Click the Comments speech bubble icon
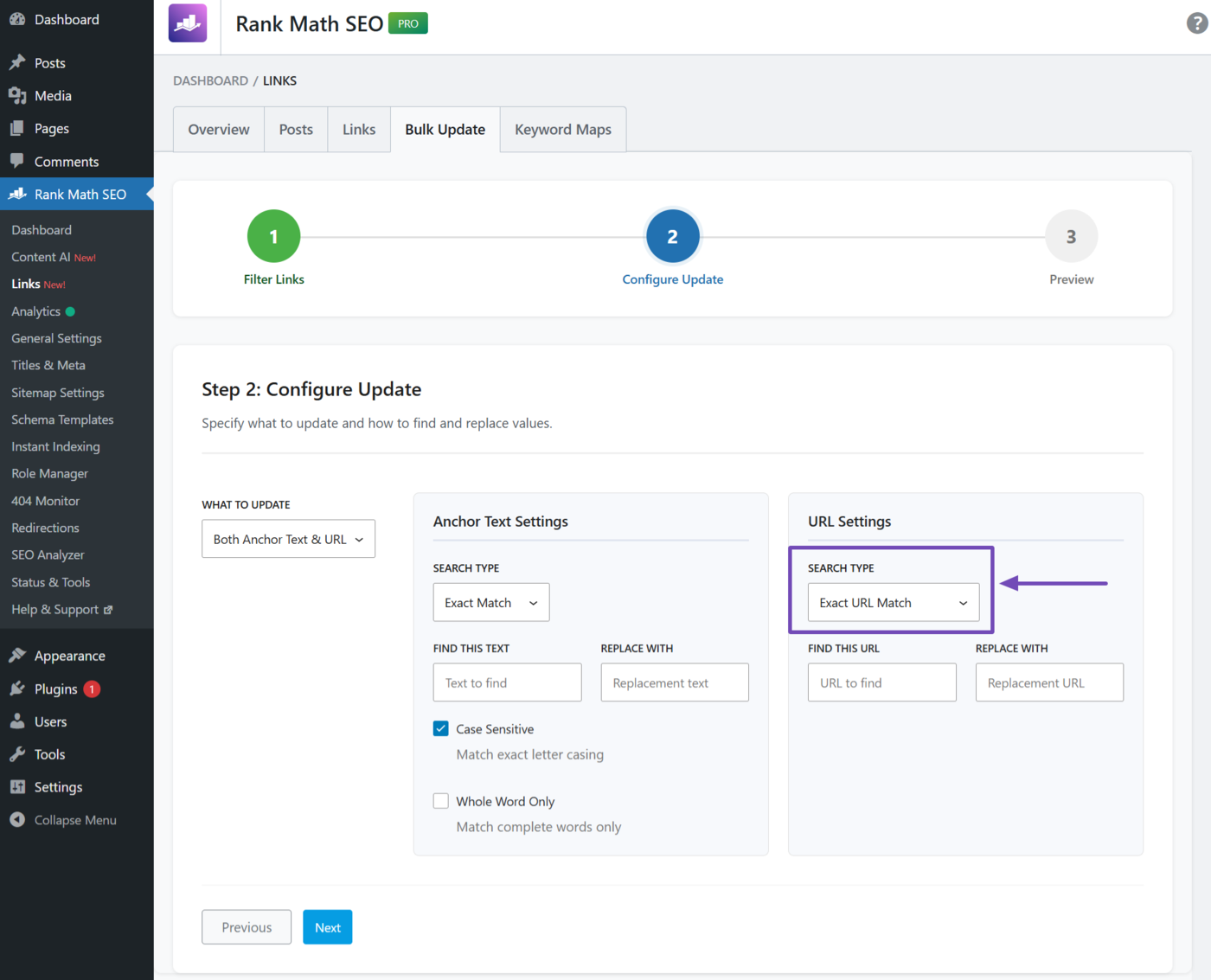 [17, 161]
